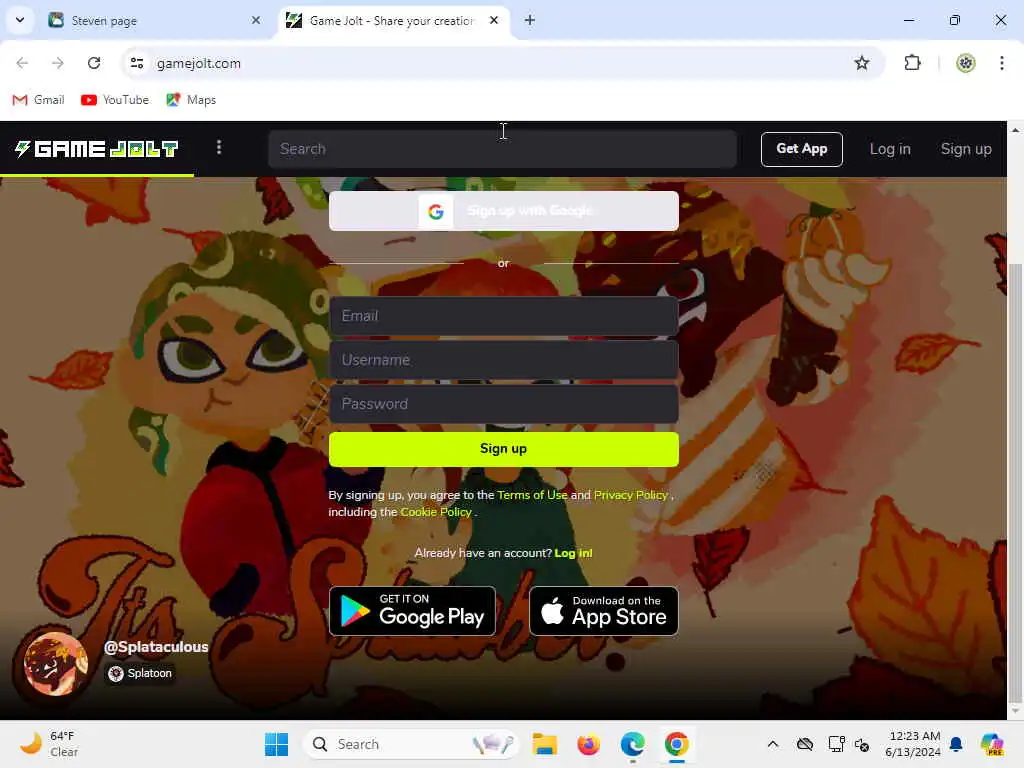
Task: Launch Firefox from the taskbar
Action: point(588,744)
